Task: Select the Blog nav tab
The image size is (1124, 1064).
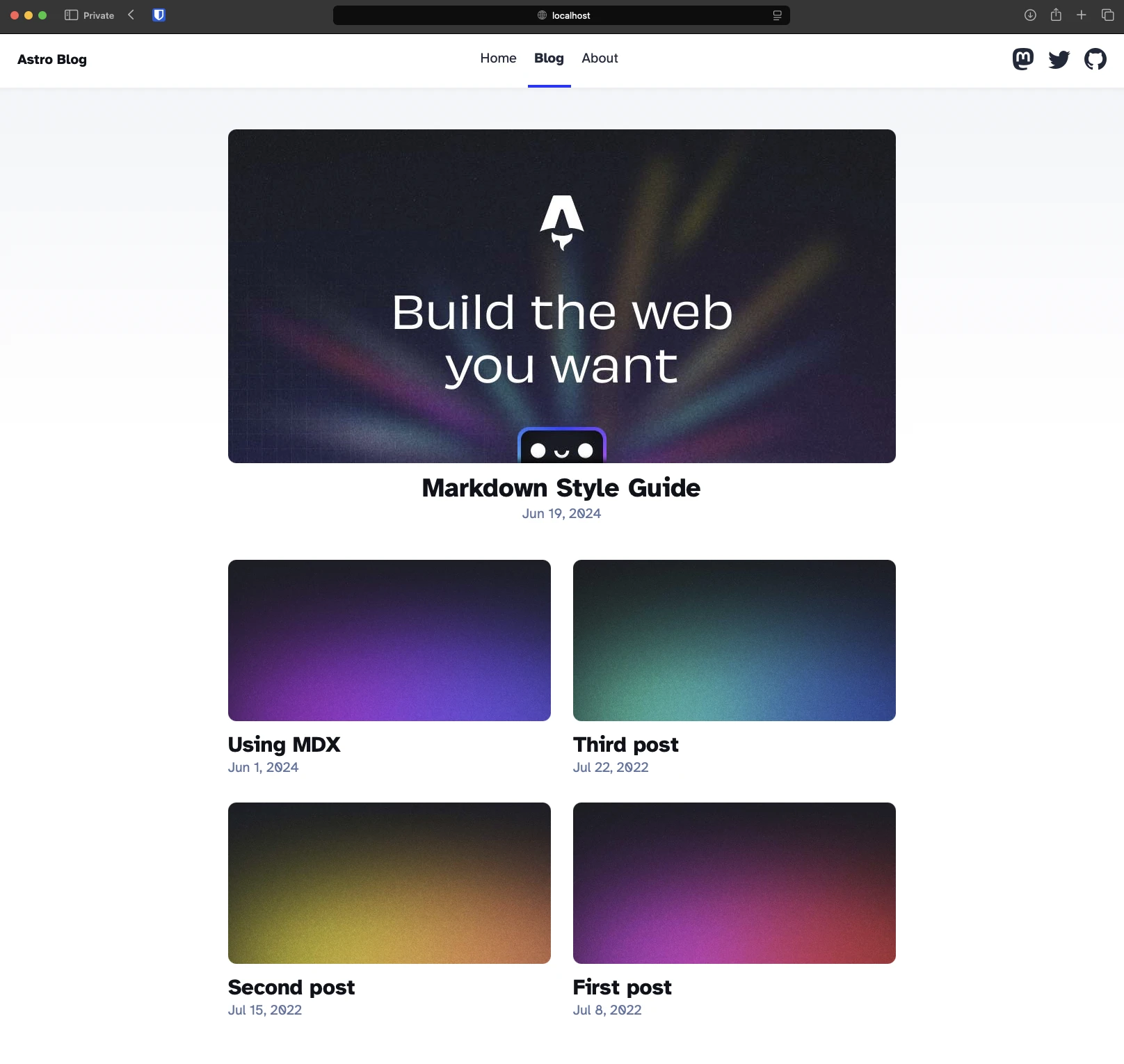Action: (549, 58)
